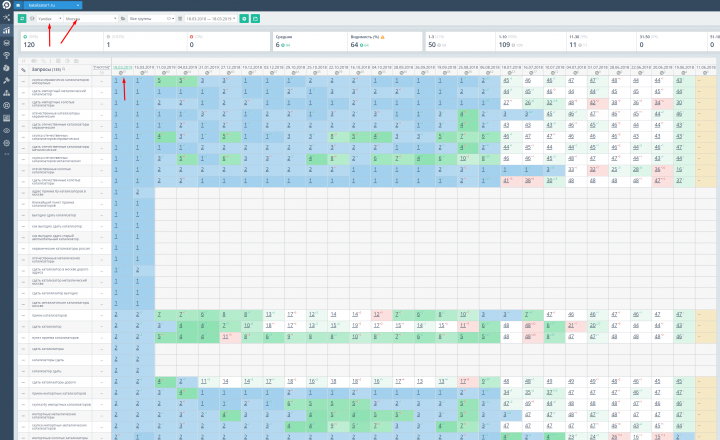Select the 1-10 range card showing 109
Image resolution: width=720 pixels, height=440 pixels.
click(531, 41)
